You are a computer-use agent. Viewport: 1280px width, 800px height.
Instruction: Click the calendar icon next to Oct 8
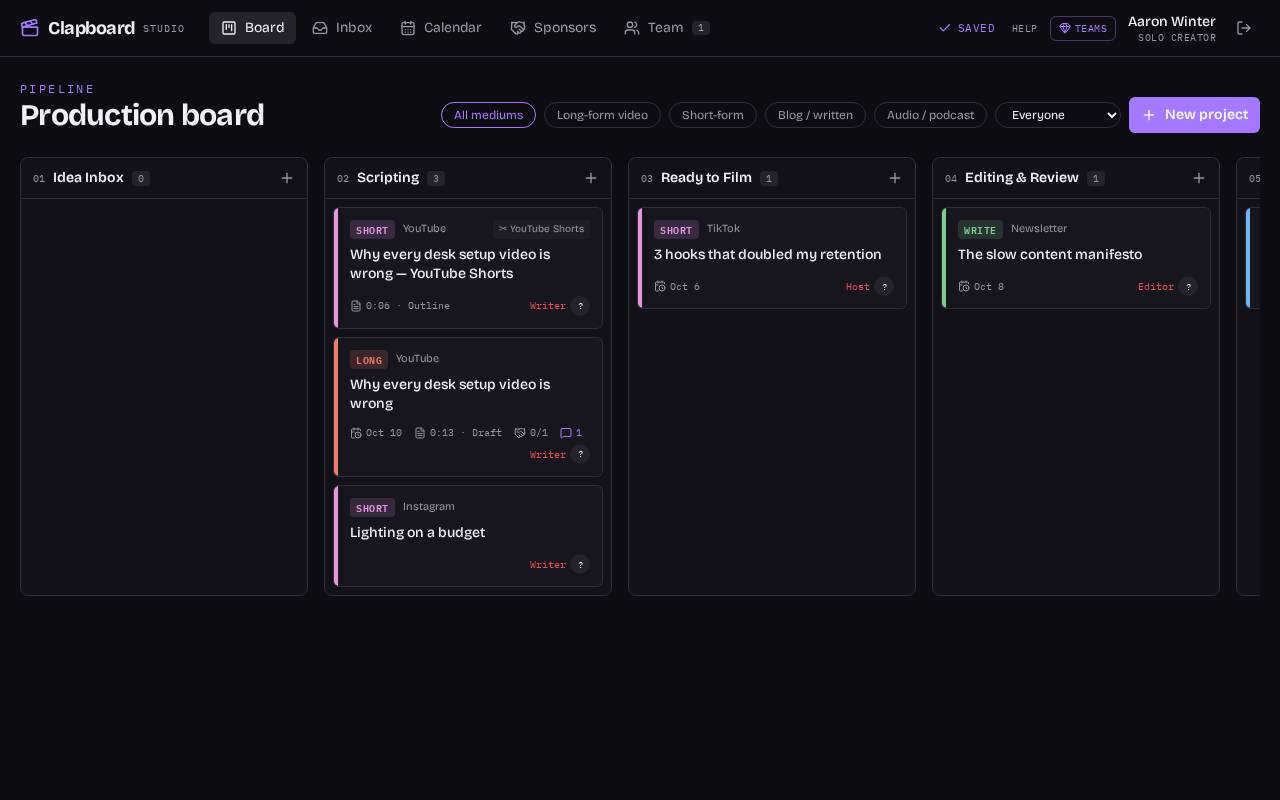[x=964, y=287]
